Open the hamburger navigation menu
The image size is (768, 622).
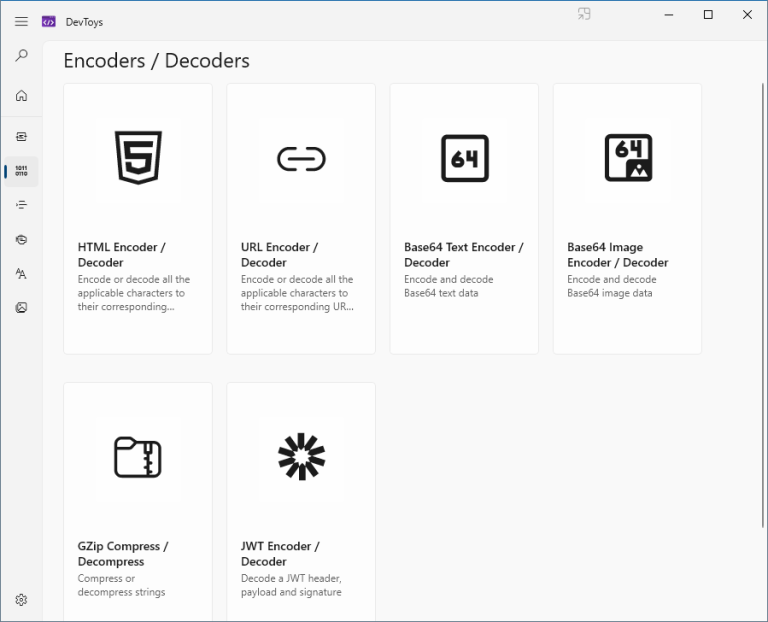21,22
